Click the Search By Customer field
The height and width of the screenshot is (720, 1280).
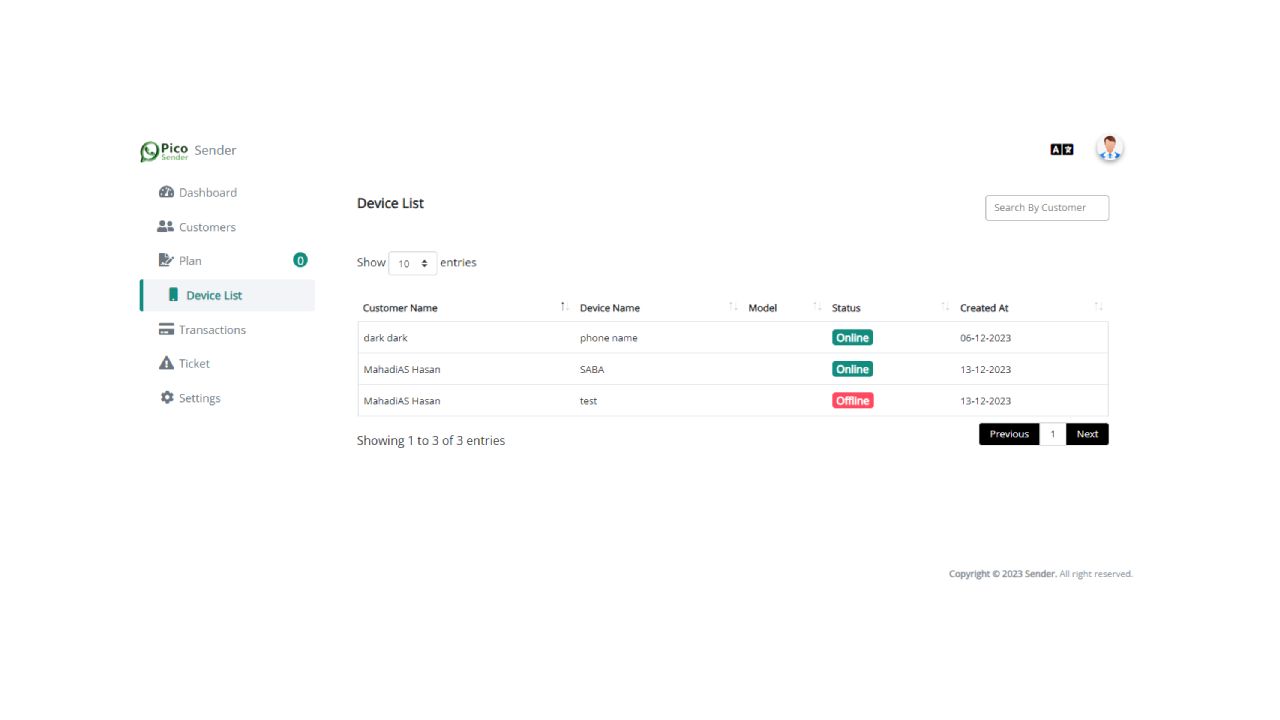(x=1046, y=208)
